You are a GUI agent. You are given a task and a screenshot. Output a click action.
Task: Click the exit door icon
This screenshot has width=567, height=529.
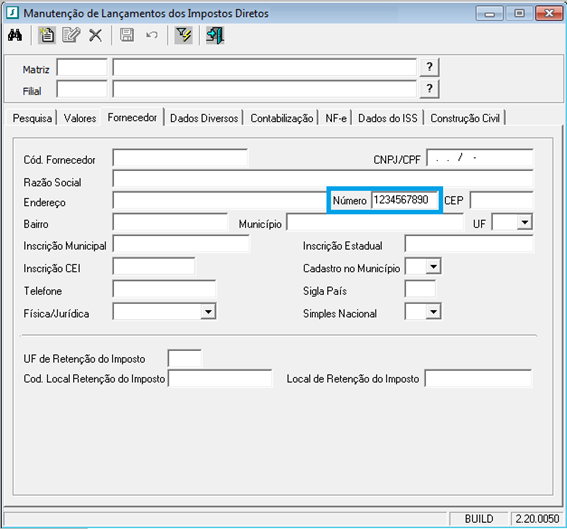click(x=215, y=35)
